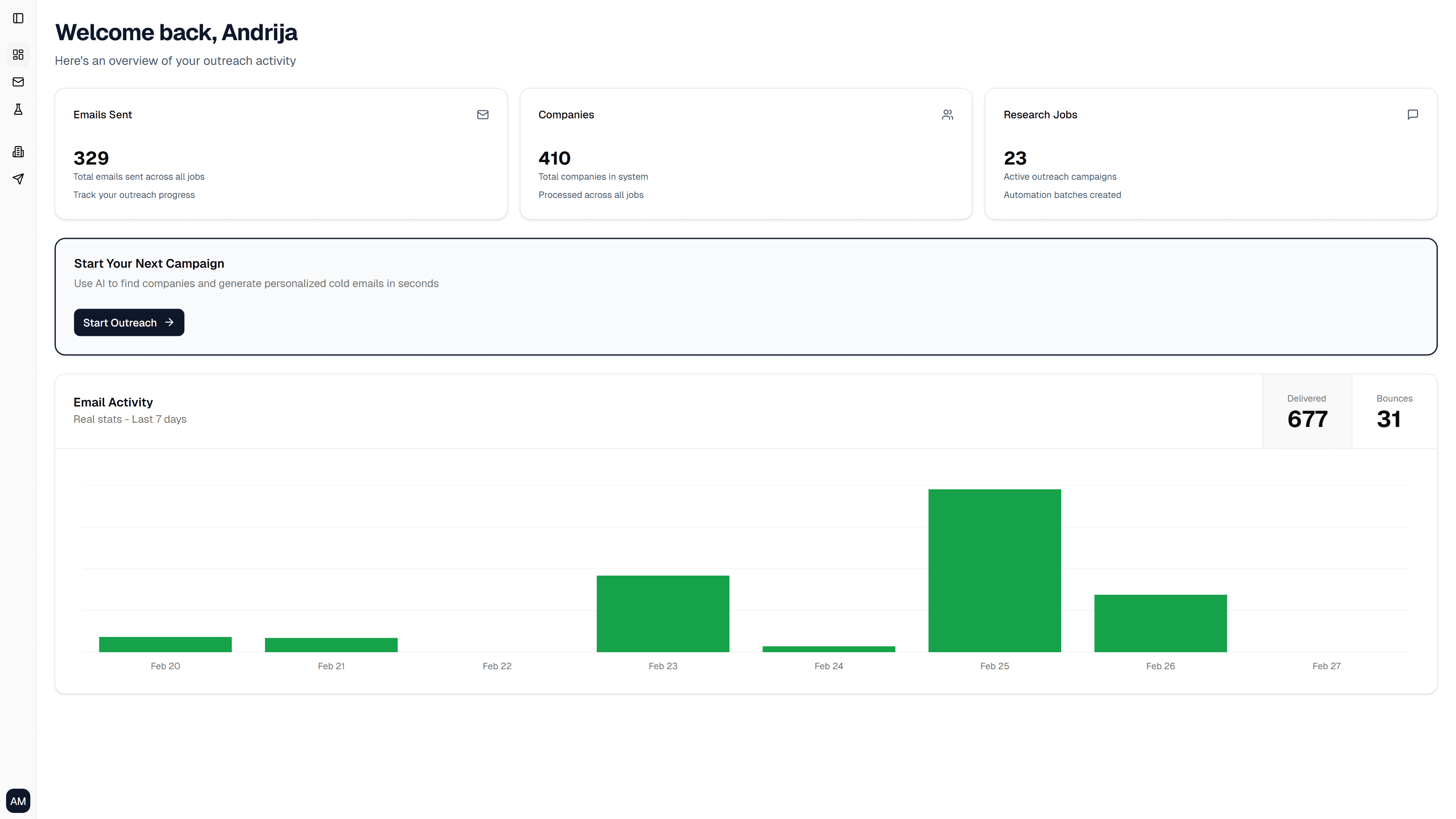Click the Feb 25 chart bar
The width and height of the screenshot is (1456, 819).
pos(994,571)
